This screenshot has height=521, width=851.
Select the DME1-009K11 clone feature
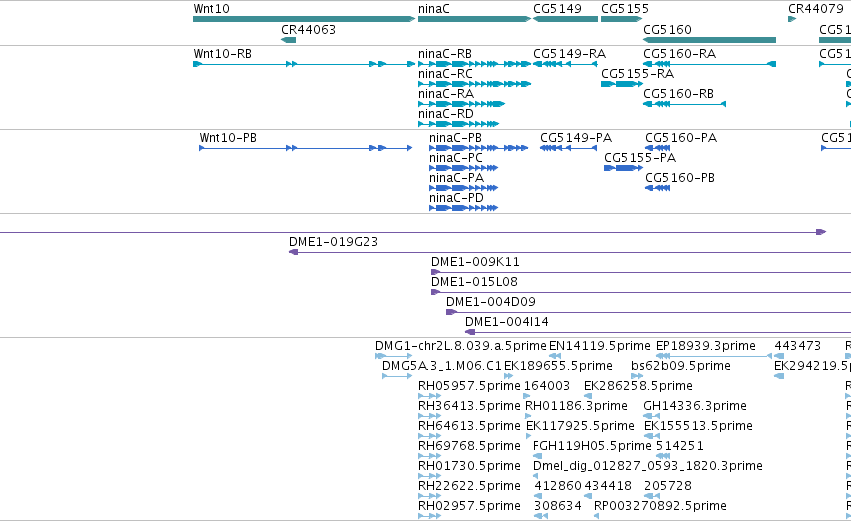641,272
